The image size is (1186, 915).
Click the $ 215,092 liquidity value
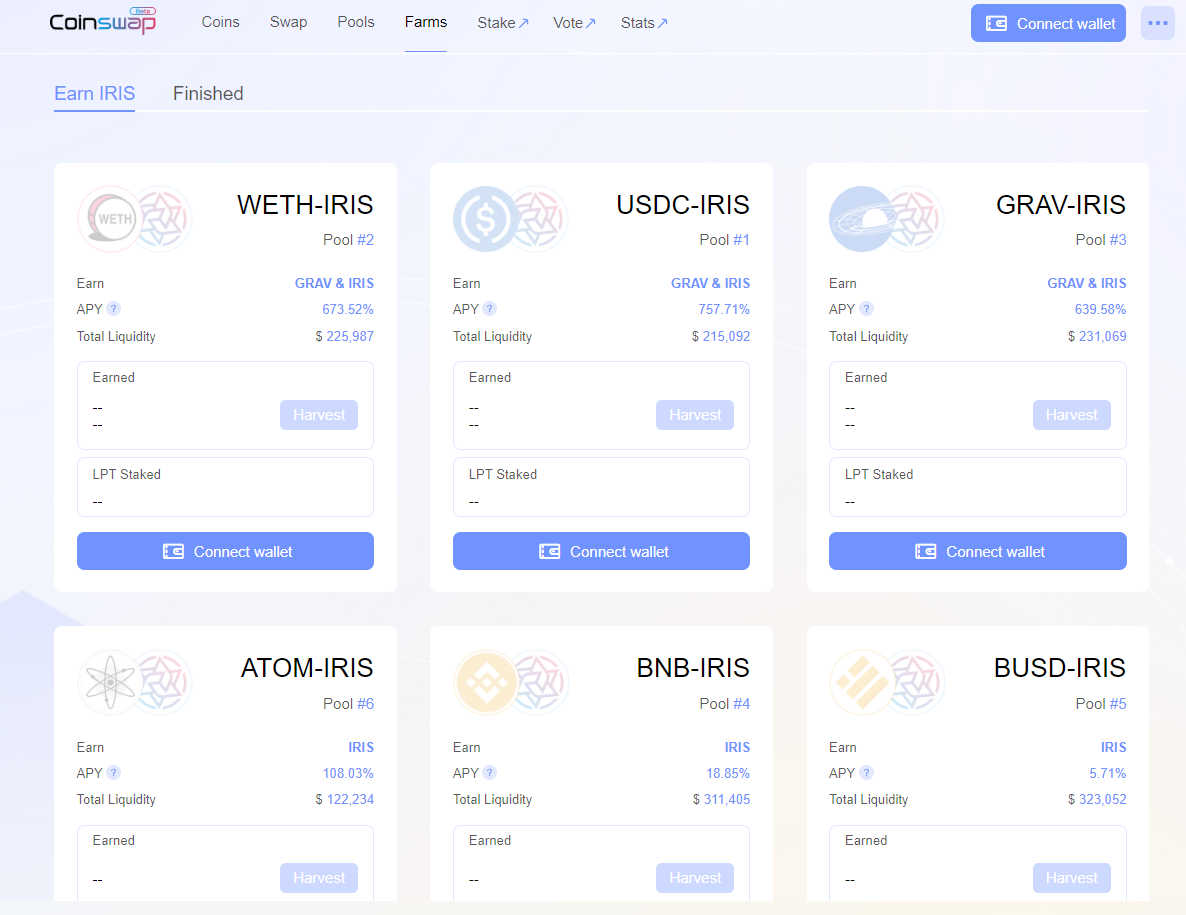point(721,336)
